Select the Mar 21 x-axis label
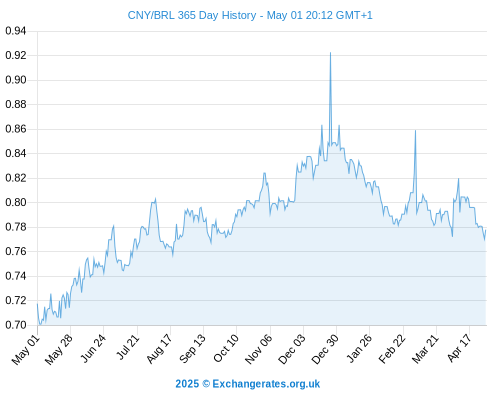 425,349
